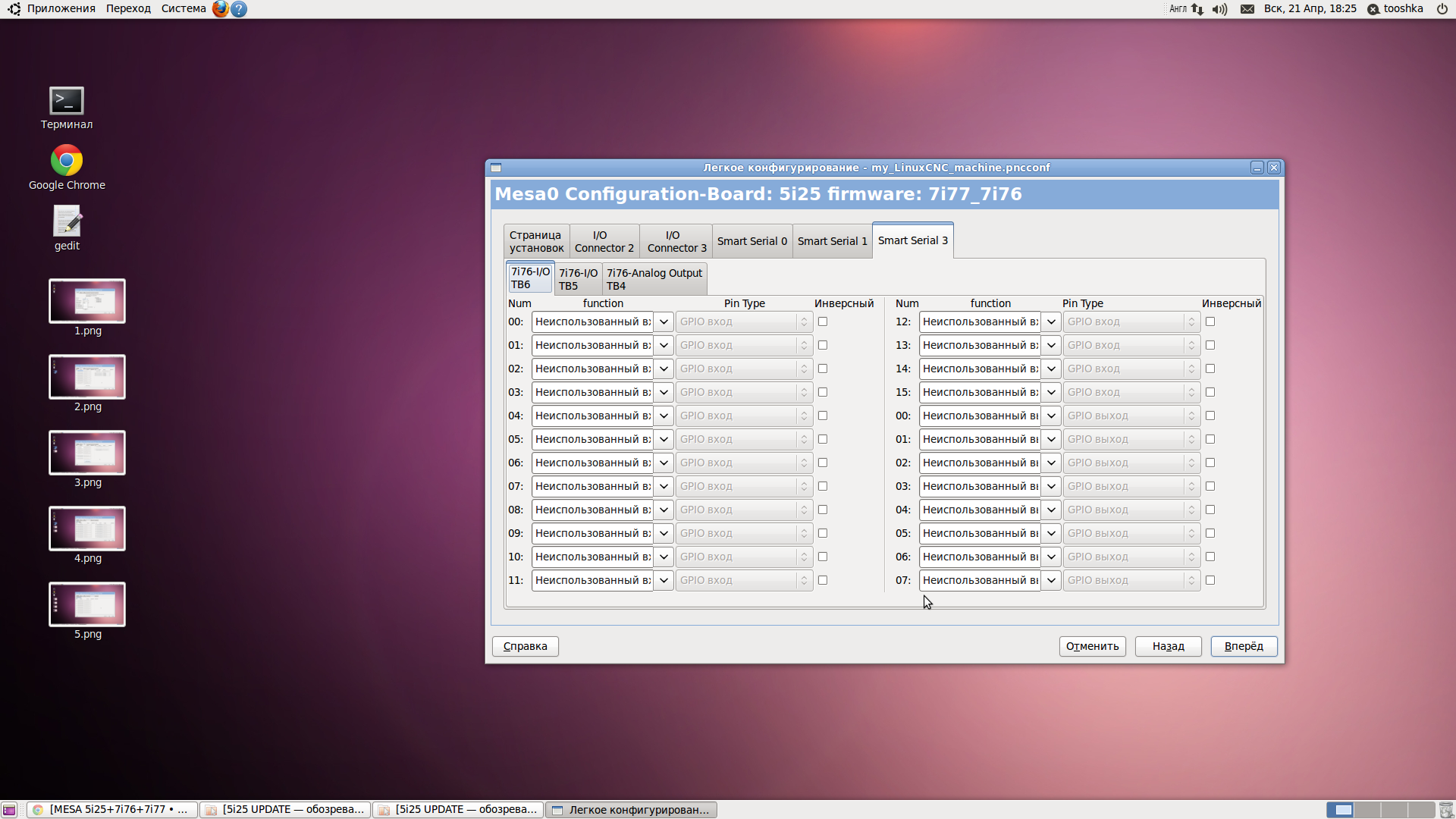Viewport: 1456px width, 819px height.
Task: Open the 3.png desktop thumbnail
Action: coord(87,453)
